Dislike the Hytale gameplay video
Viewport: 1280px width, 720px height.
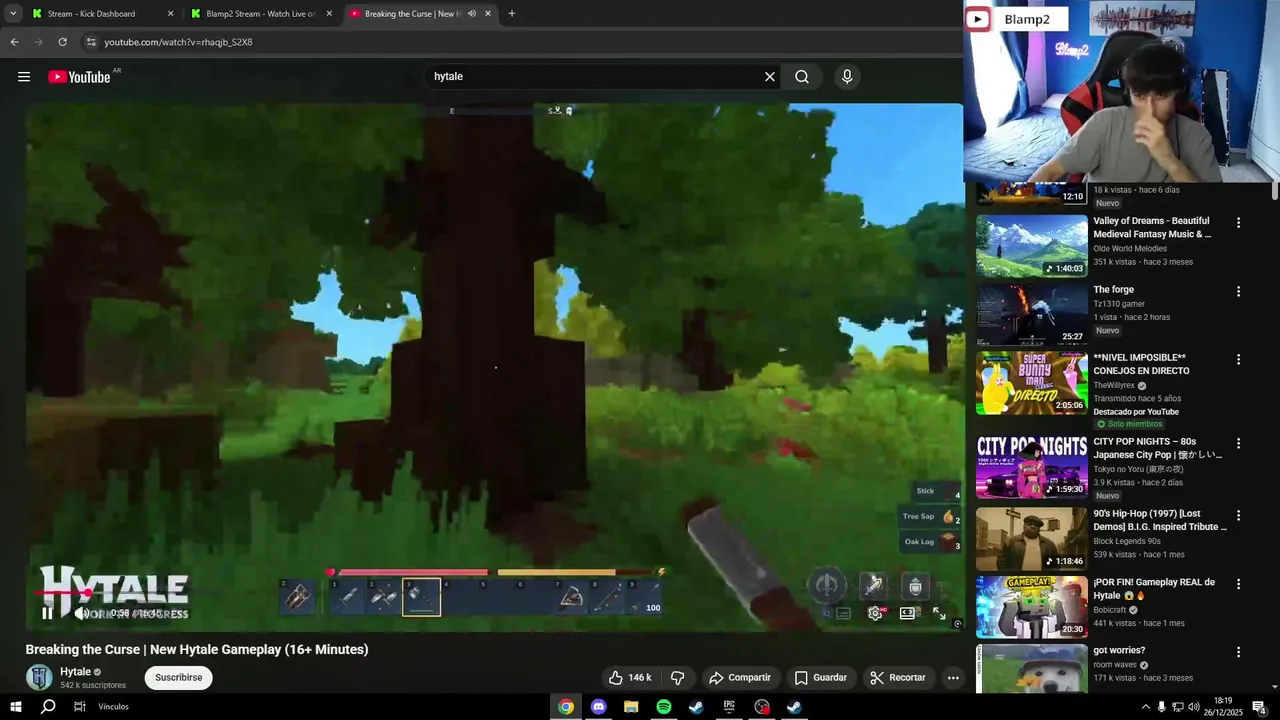pyautogui.click(x=677, y=677)
